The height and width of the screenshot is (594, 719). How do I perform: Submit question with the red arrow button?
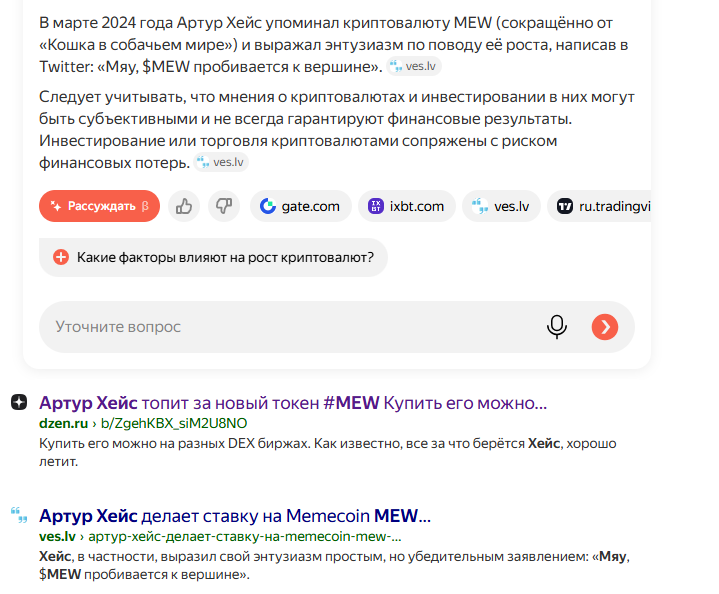604,327
